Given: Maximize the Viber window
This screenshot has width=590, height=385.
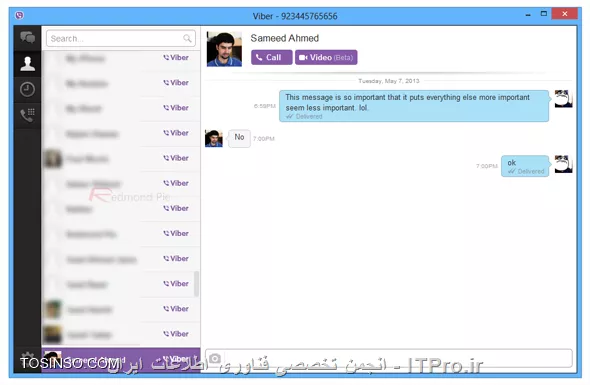Looking at the screenshot, I should pyautogui.click(x=544, y=14).
